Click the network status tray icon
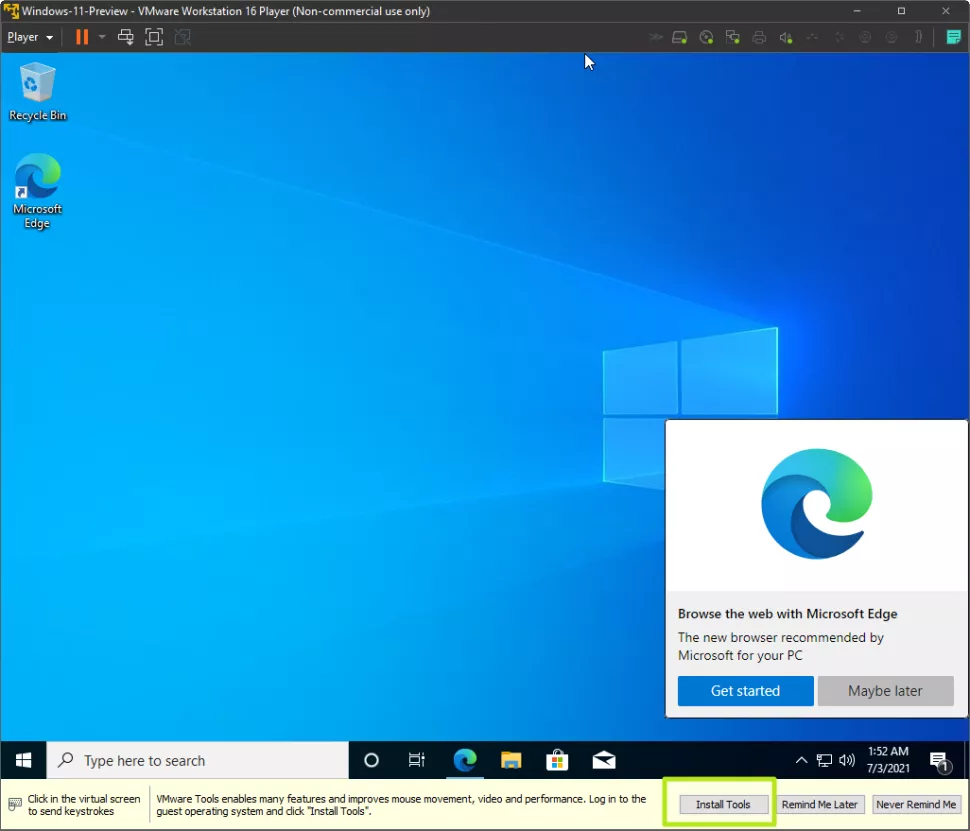Viewport: 970px width, 831px height. coord(824,760)
